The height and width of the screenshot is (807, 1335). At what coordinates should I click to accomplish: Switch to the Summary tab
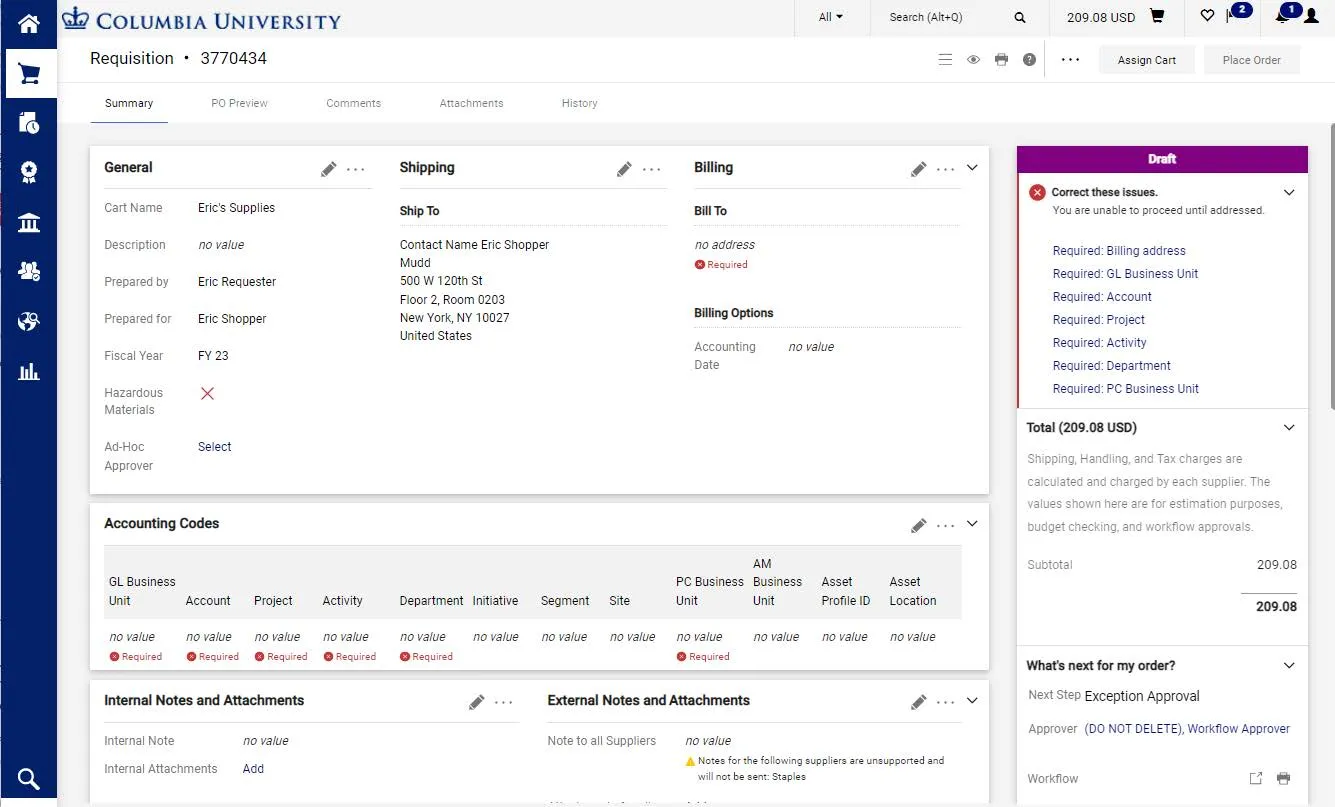[x=129, y=103]
